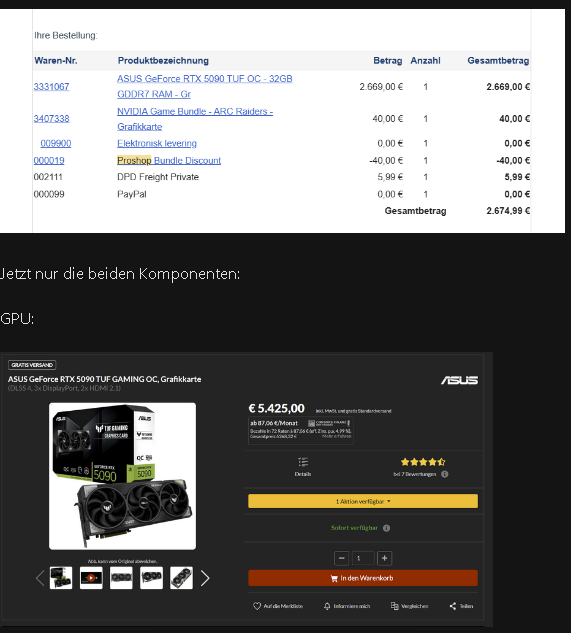Select the Sofort verfügbar availability text
The height and width of the screenshot is (633, 571).
tap(354, 528)
